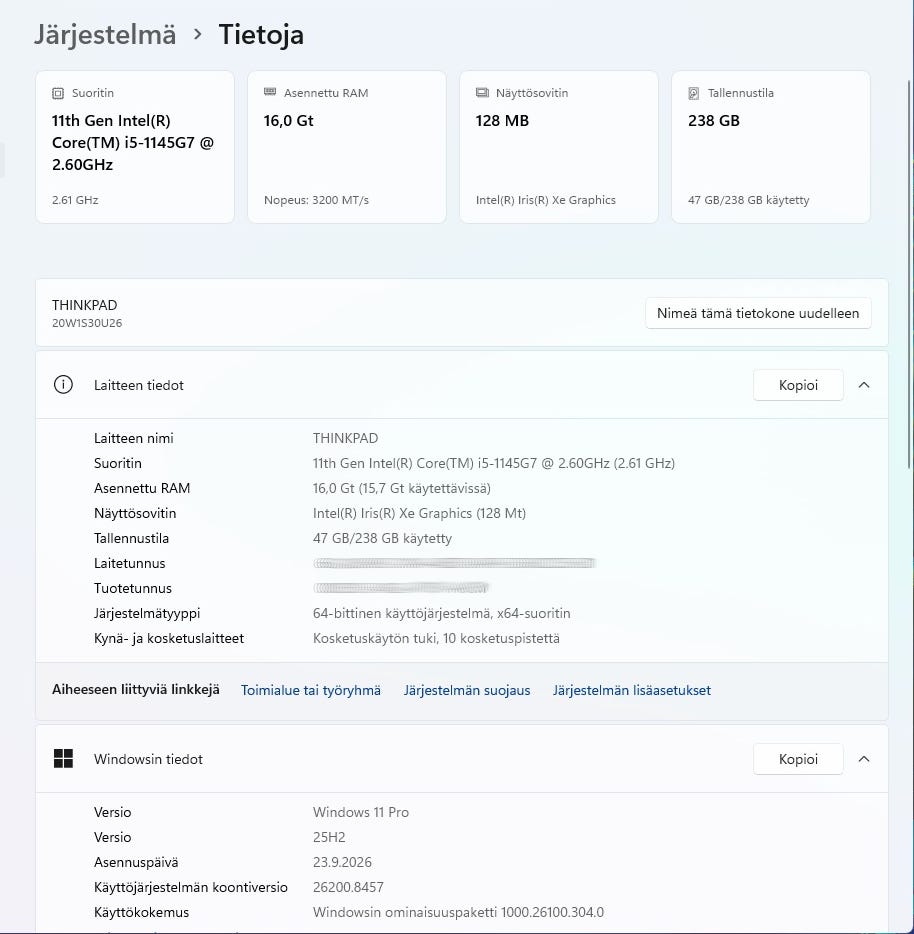Go back to Järjestelmä in the breadcrumb
Viewport: 914px width, 934px height.
coord(105,35)
